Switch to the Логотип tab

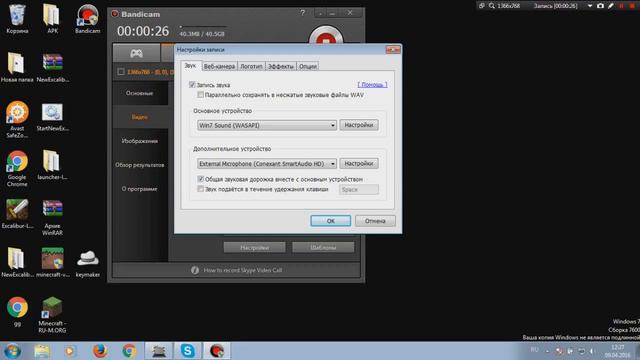pyautogui.click(x=251, y=66)
